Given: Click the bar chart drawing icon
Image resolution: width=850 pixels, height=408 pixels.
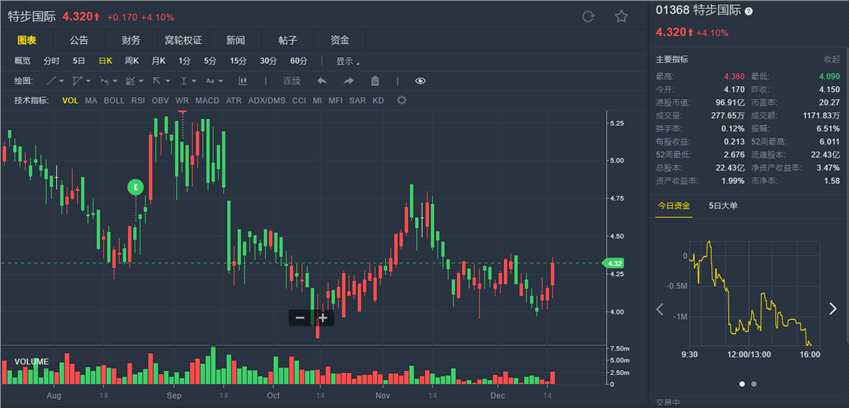Looking at the screenshot, I should tap(243, 81).
